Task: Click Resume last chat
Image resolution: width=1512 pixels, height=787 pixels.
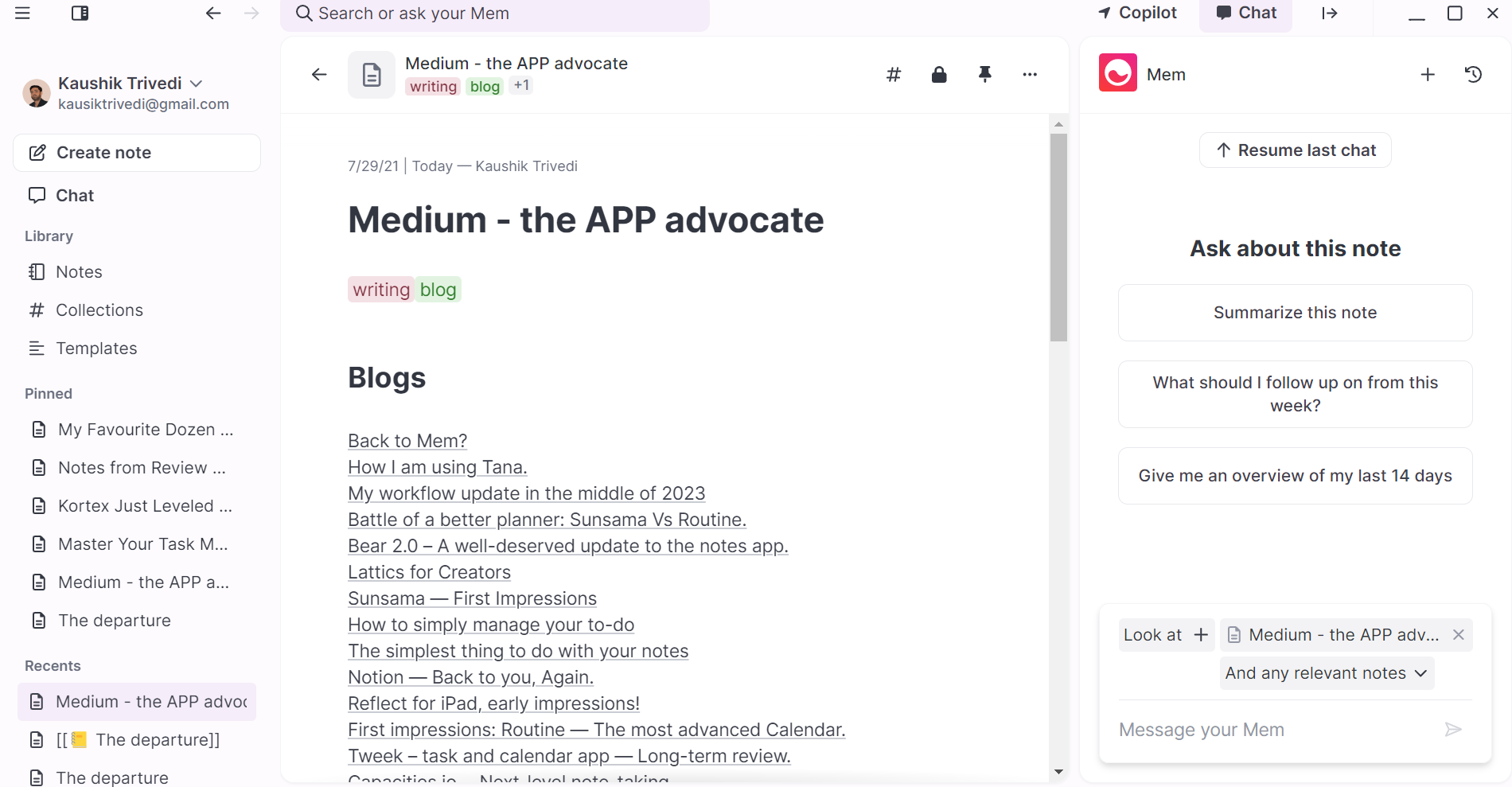Action: [x=1296, y=150]
